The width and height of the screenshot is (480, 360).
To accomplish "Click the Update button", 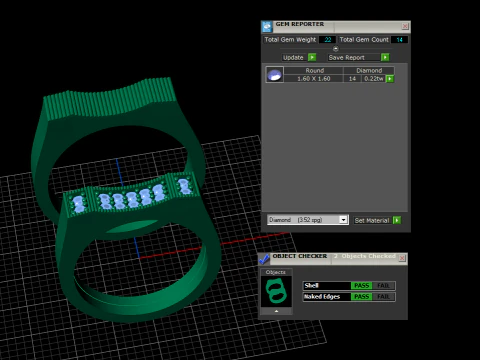I will 293,57.
